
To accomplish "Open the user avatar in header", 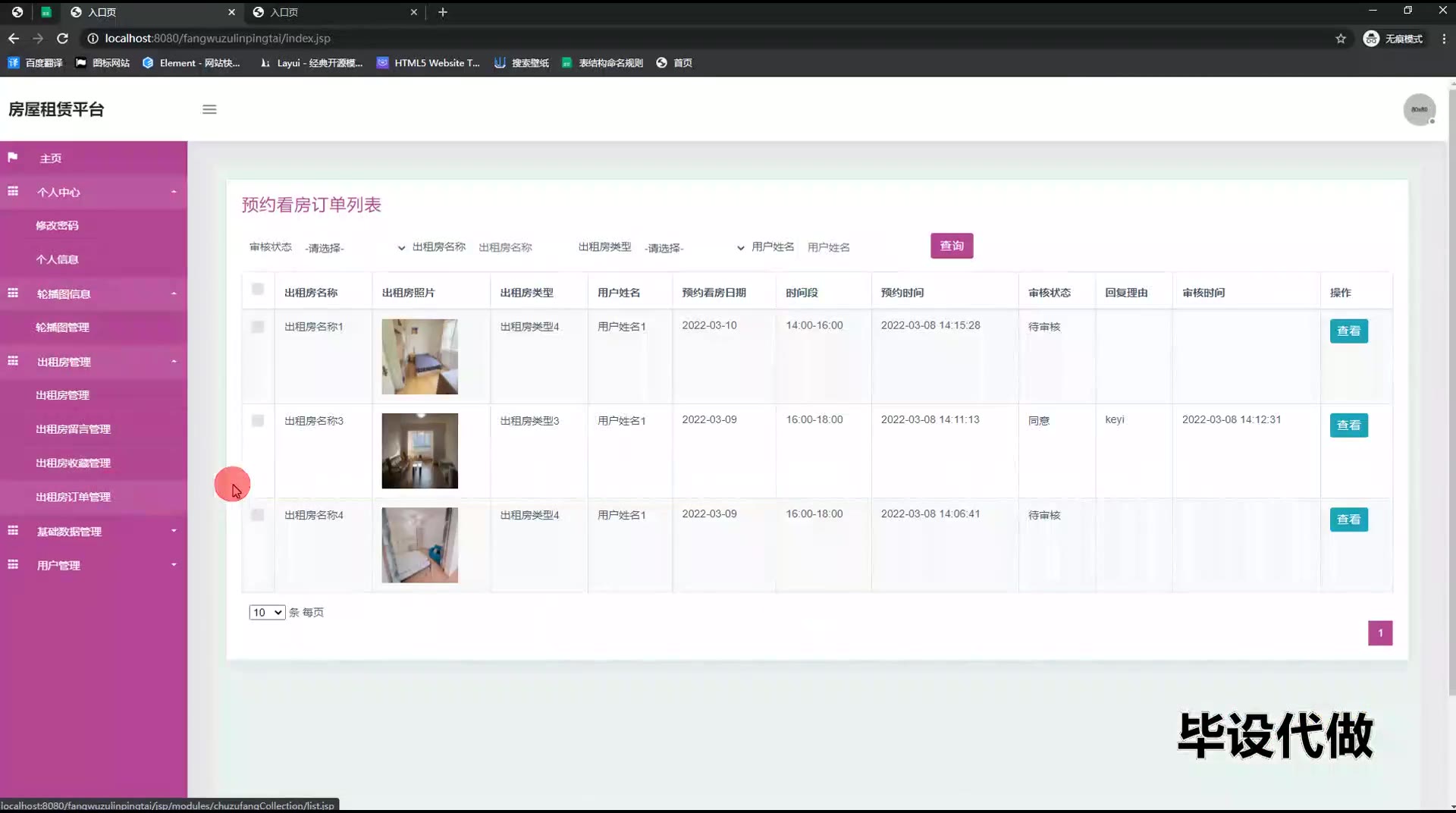I will click(x=1419, y=110).
